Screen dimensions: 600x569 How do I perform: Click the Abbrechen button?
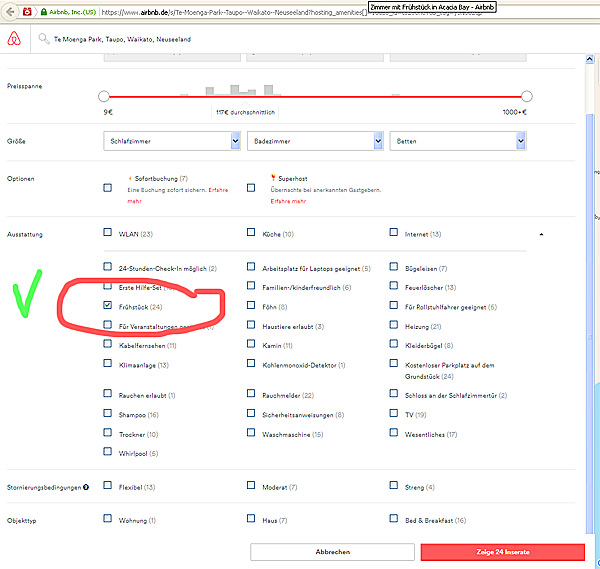tap(331, 551)
